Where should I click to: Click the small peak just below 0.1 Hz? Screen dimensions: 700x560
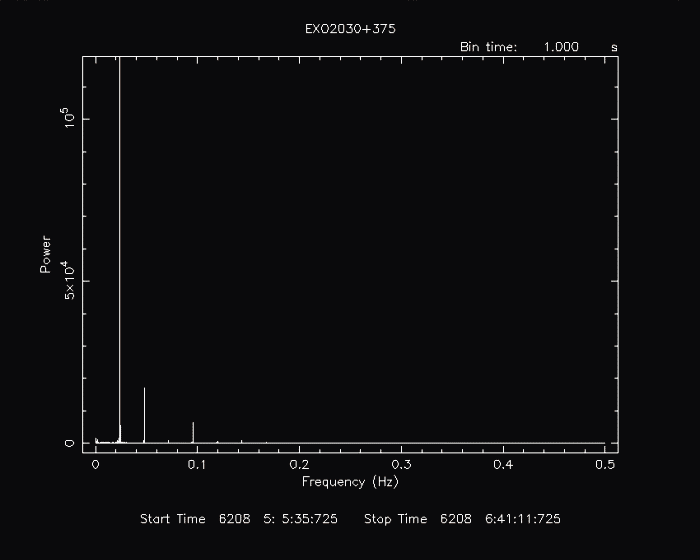pos(193,432)
